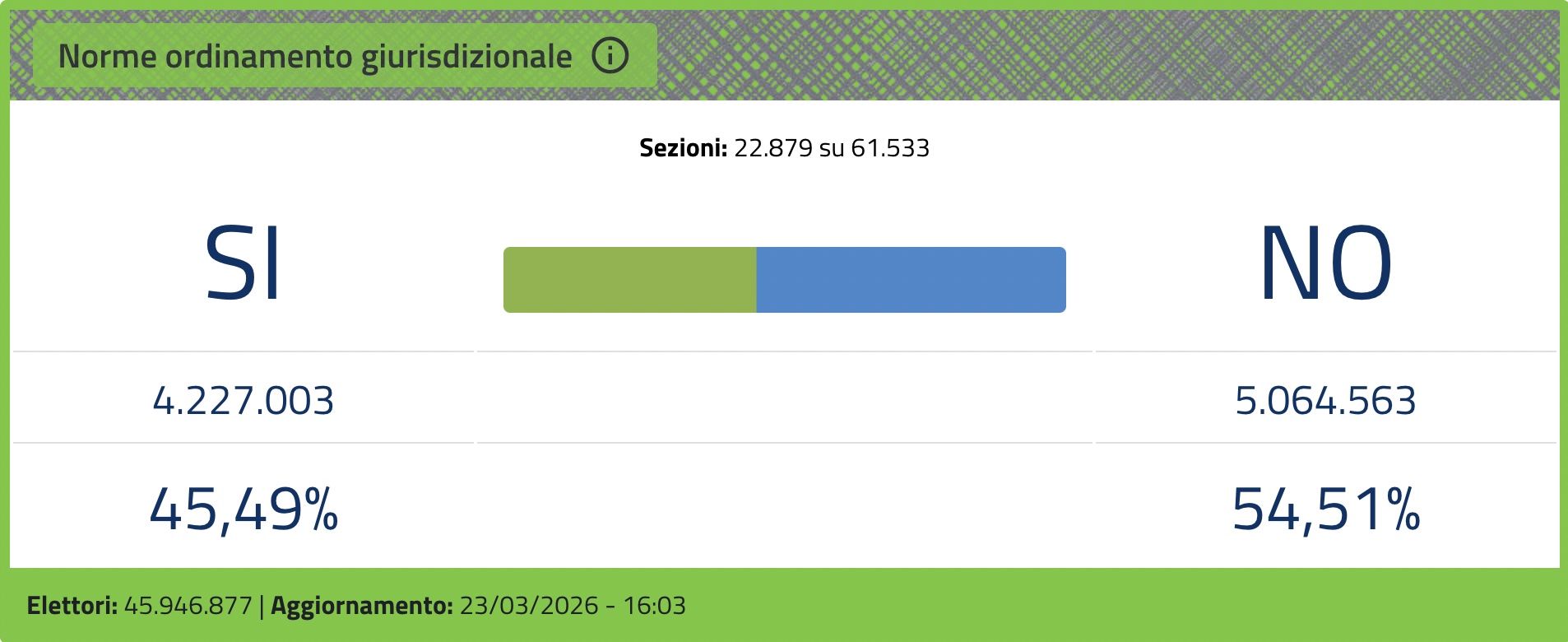Click the NO vote count 5.064.563
The width and height of the screenshot is (1568, 642).
pos(1325,401)
